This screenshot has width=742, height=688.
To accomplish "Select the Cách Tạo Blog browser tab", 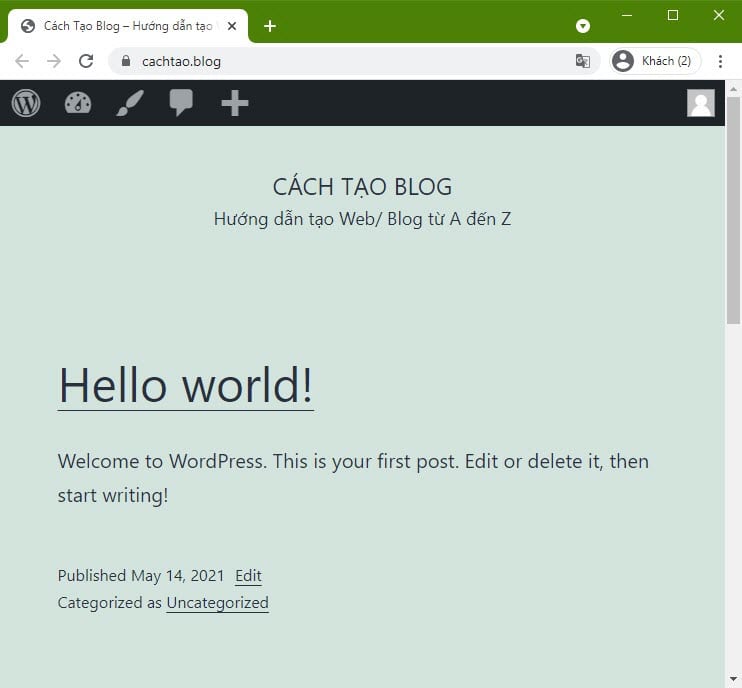I will [128, 26].
